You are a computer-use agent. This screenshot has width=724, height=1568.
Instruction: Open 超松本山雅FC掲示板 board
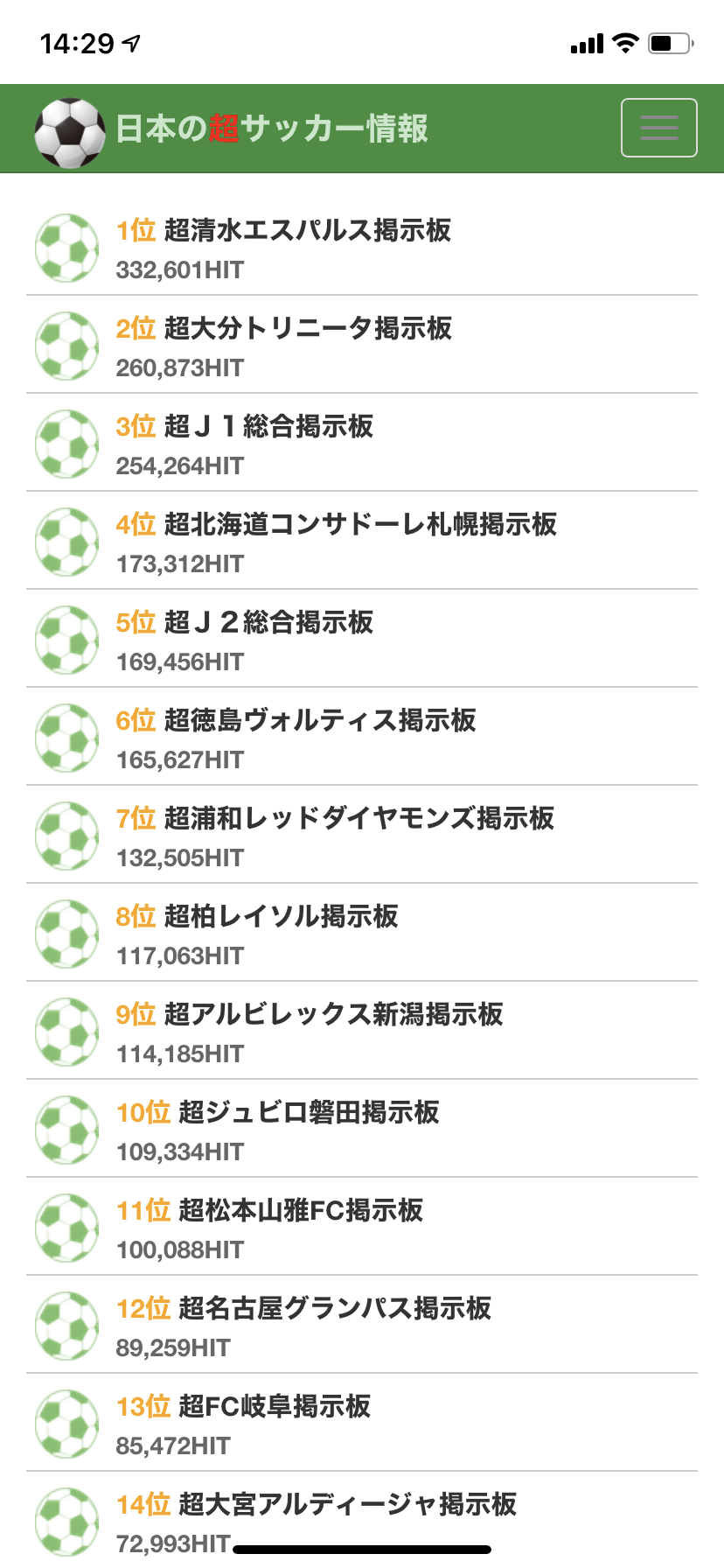click(x=300, y=1210)
